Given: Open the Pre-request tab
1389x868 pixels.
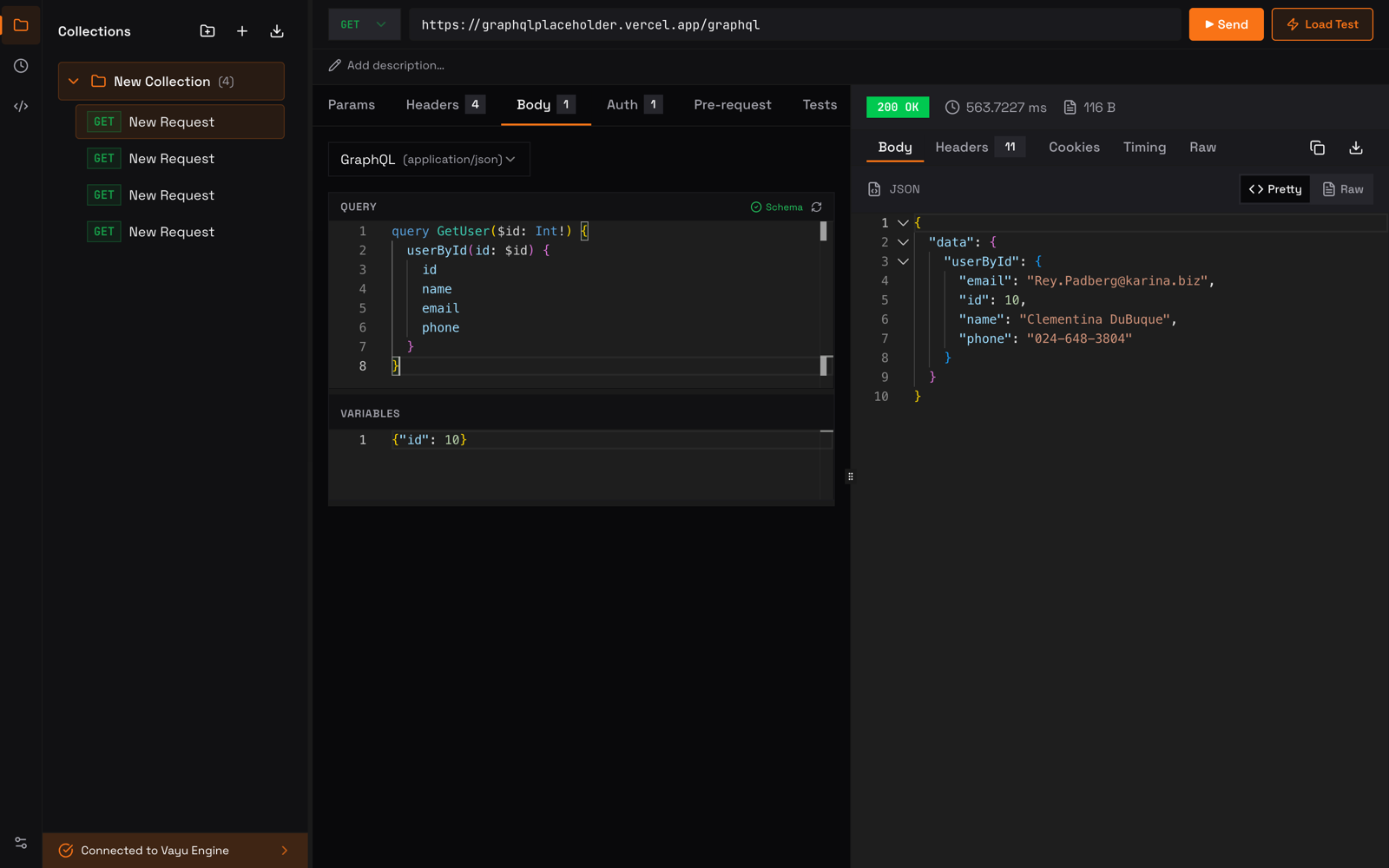Looking at the screenshot, I should tap(733, 105).
